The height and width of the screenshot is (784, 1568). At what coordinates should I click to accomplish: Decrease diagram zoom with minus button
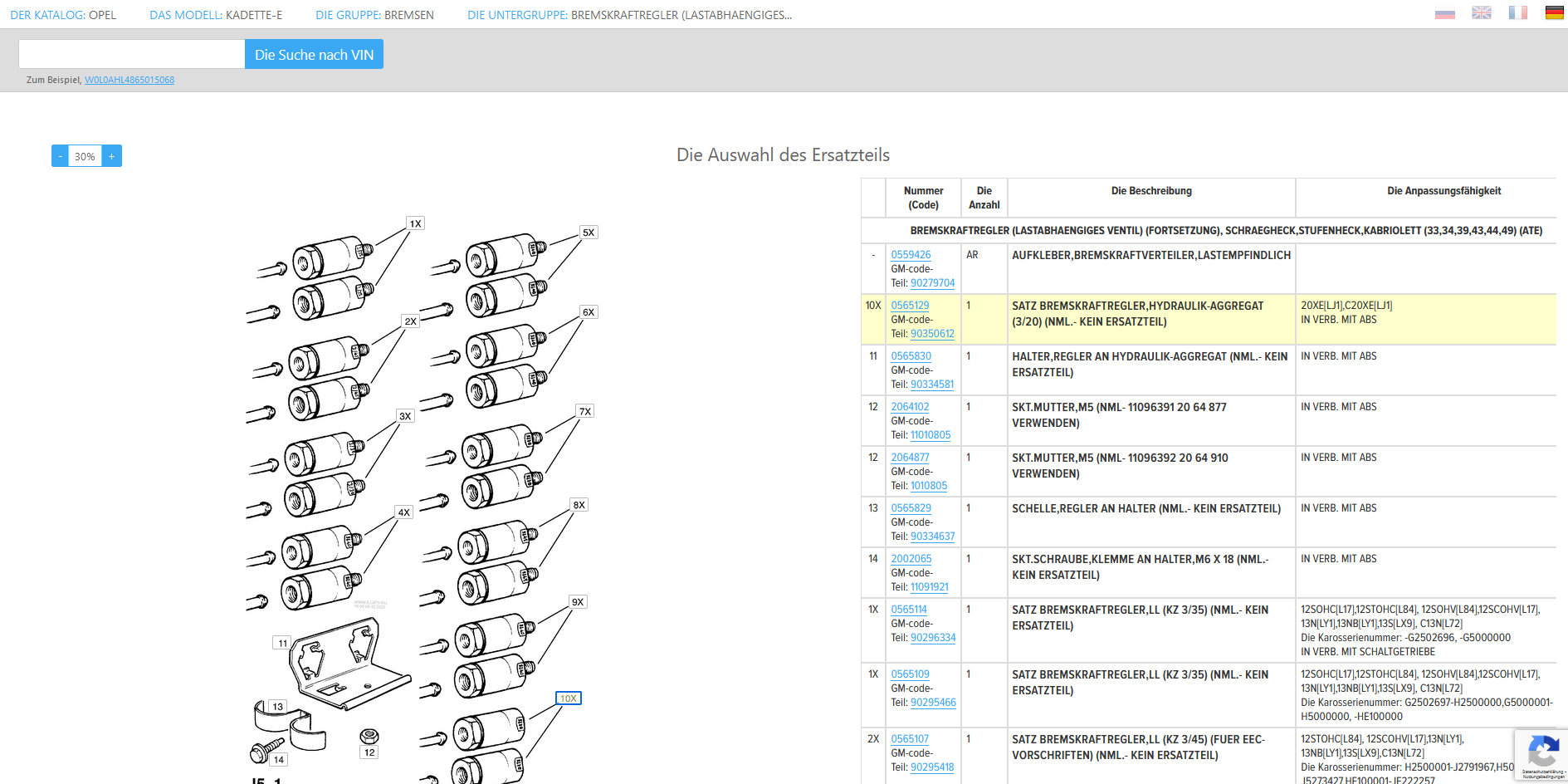tap(60, 156)
